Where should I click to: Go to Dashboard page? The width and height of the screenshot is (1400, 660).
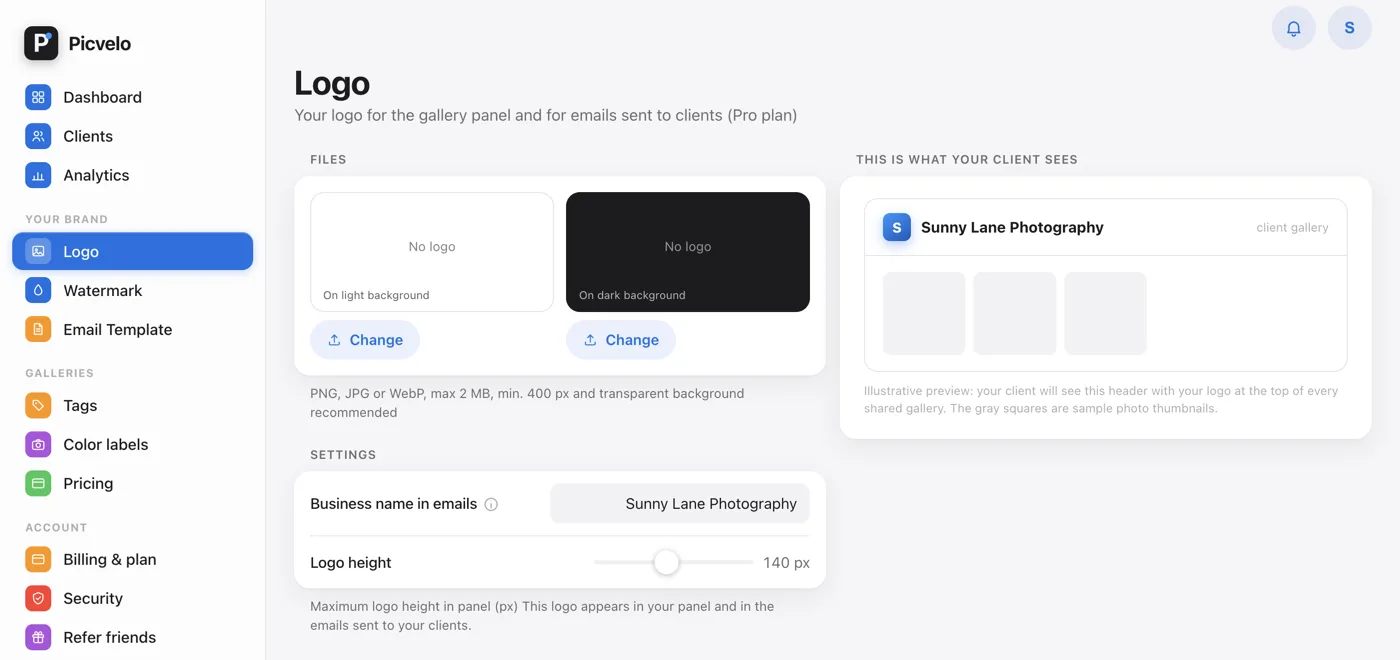(x=132, y=97)
